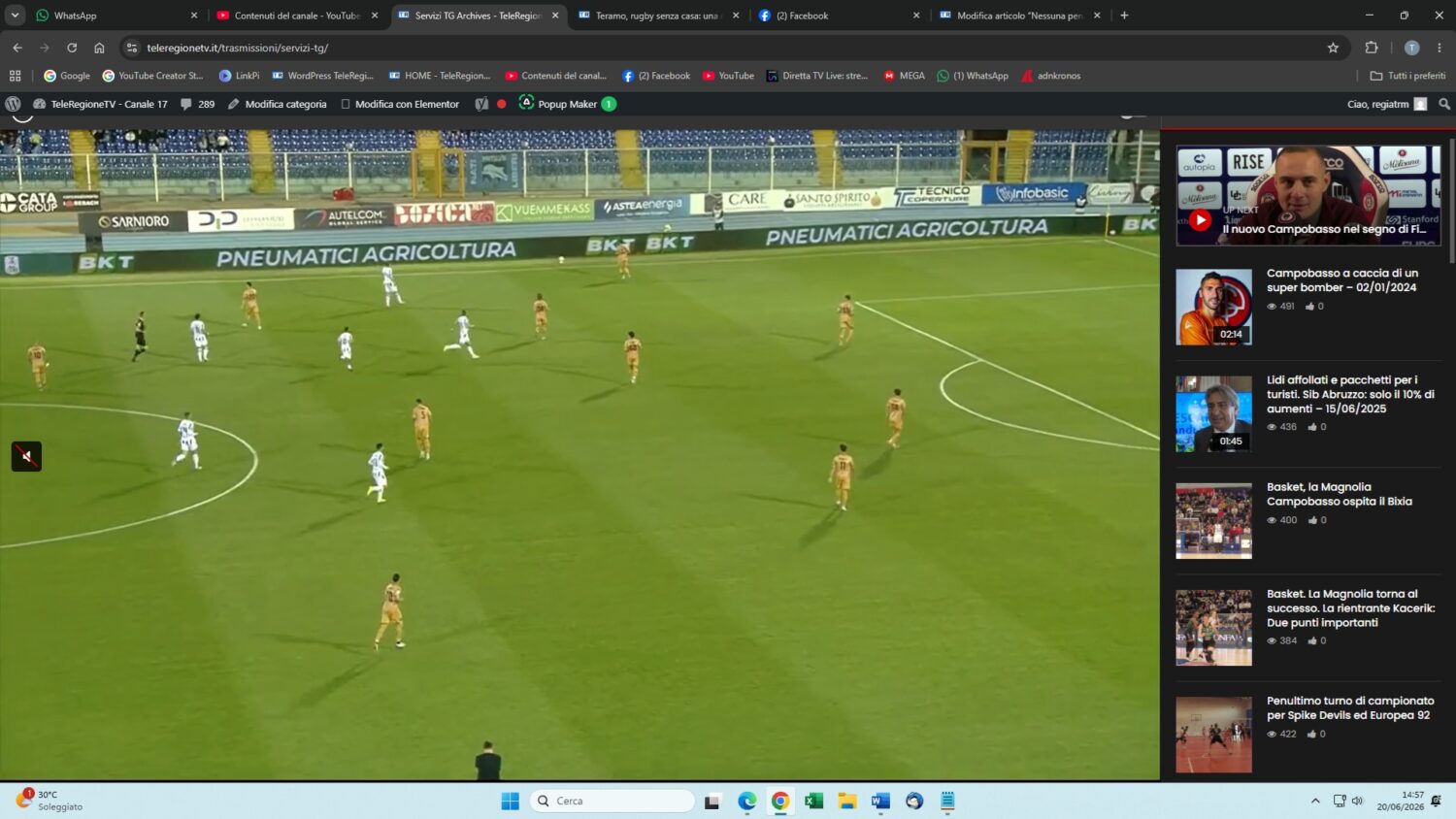Open Thunderbird from the taskbar
The image size is (1456, 819).
point(914,801)
